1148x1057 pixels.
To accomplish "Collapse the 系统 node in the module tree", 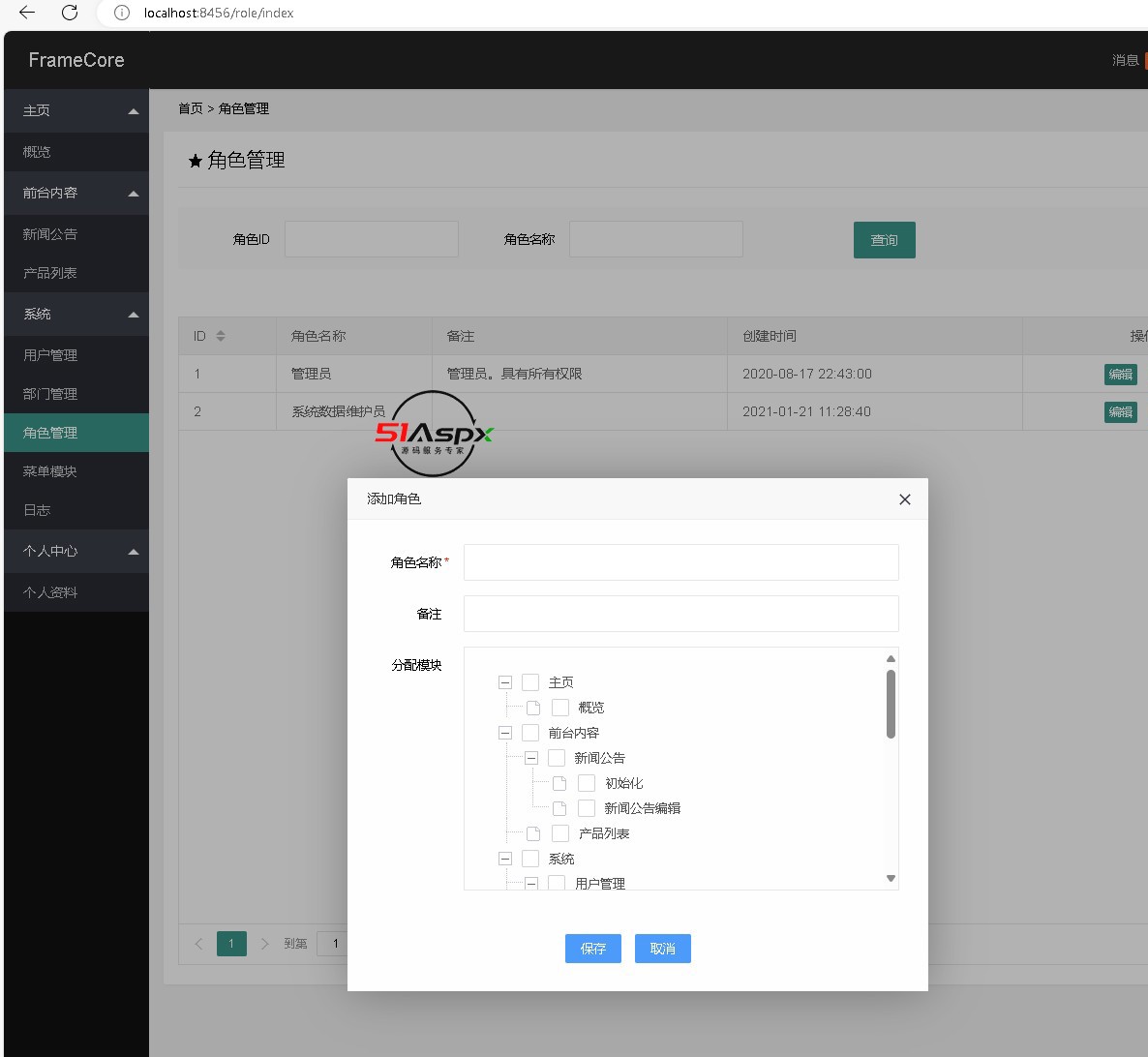I will click(x=505, y=859).
